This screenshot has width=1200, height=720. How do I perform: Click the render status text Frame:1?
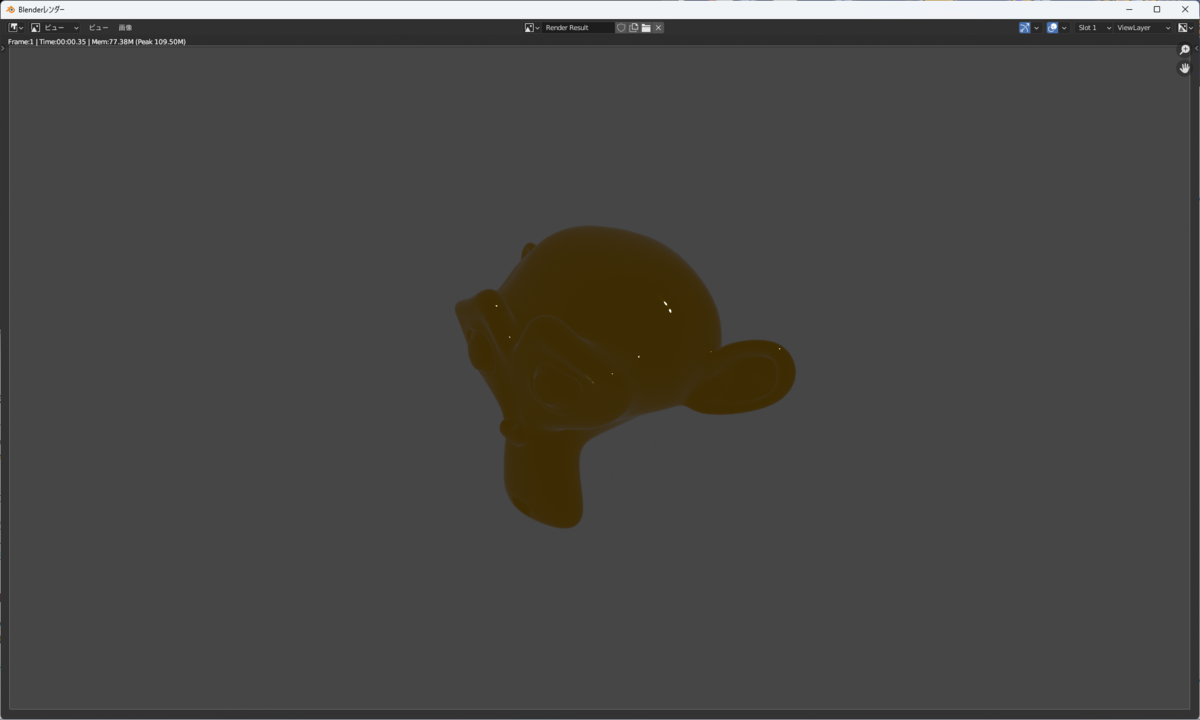tap(21, 42)
